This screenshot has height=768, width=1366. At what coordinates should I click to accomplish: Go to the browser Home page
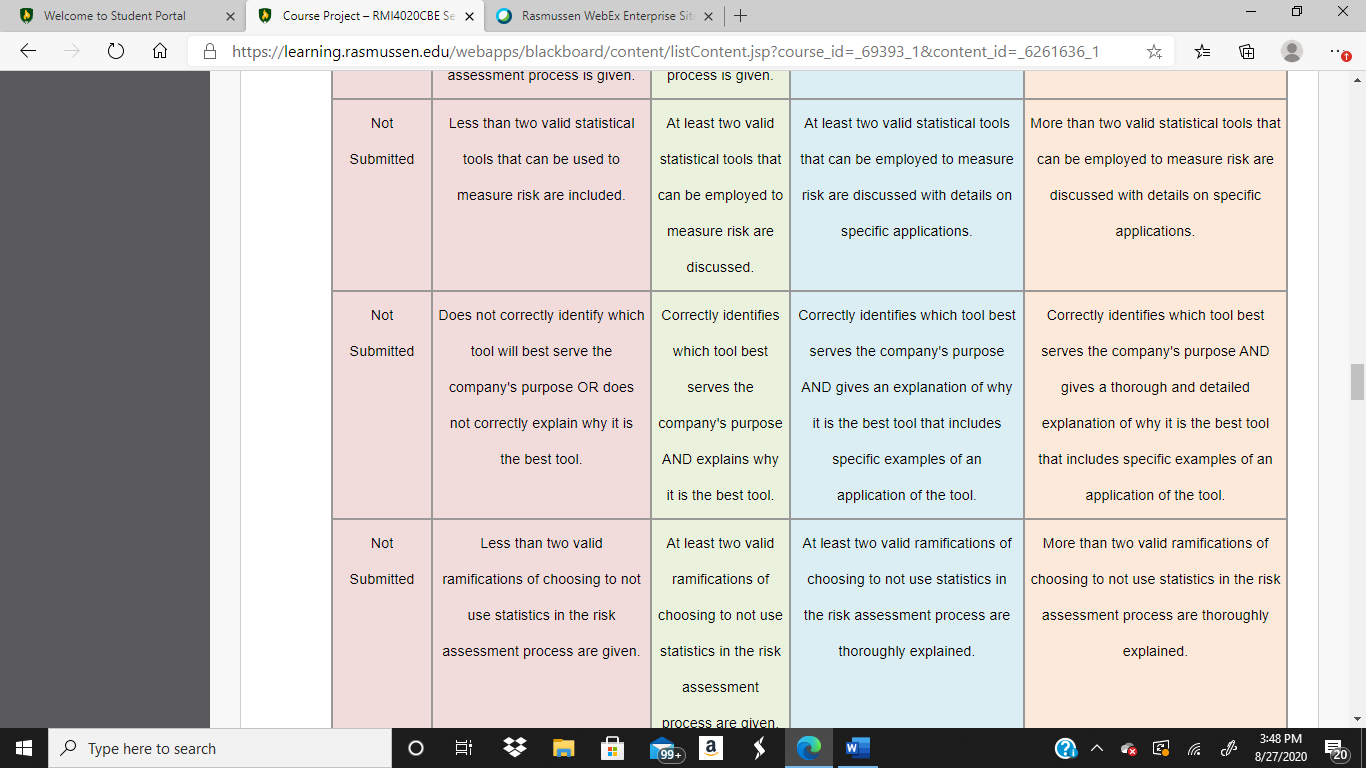click(x=160, y=51)
